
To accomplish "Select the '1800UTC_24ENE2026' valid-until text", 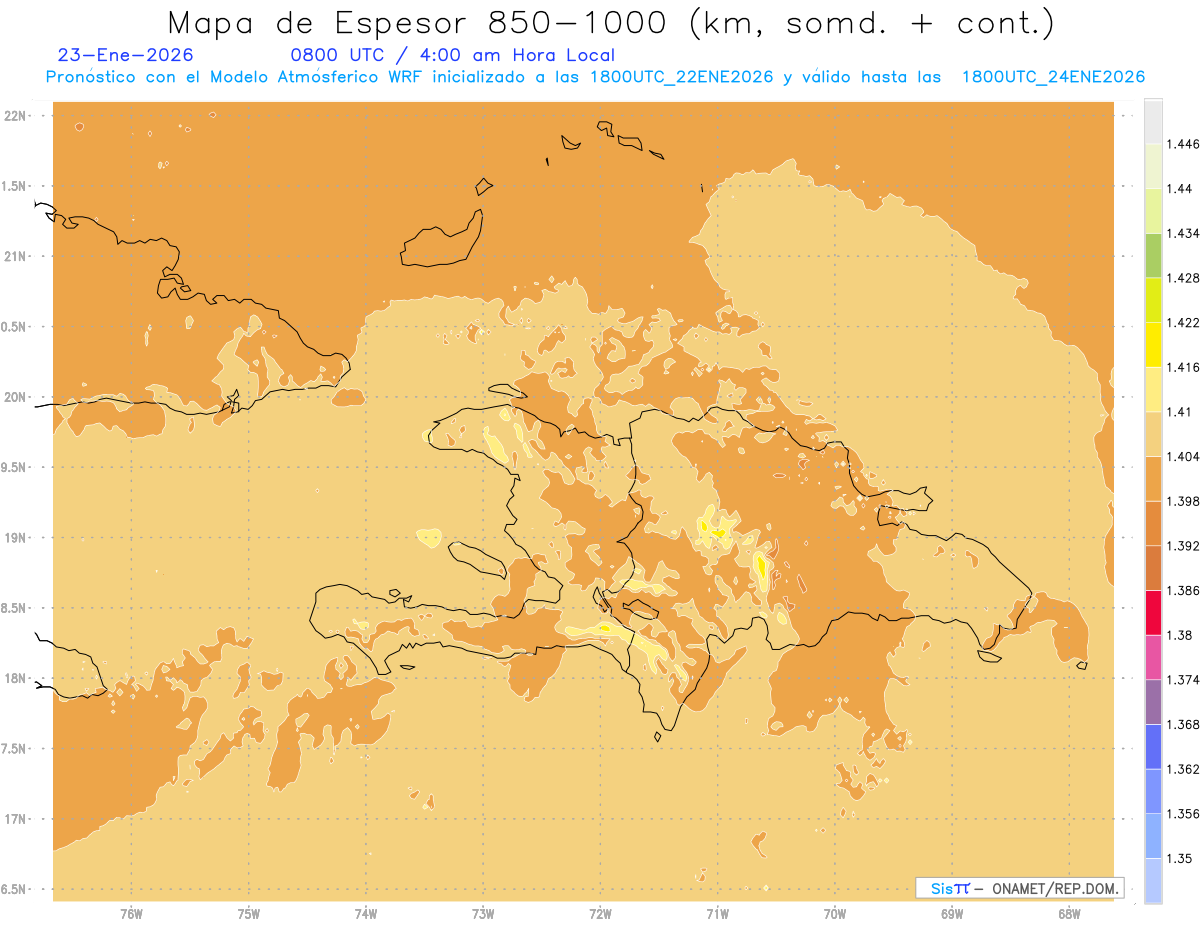I will click(x=1053, y=77).
